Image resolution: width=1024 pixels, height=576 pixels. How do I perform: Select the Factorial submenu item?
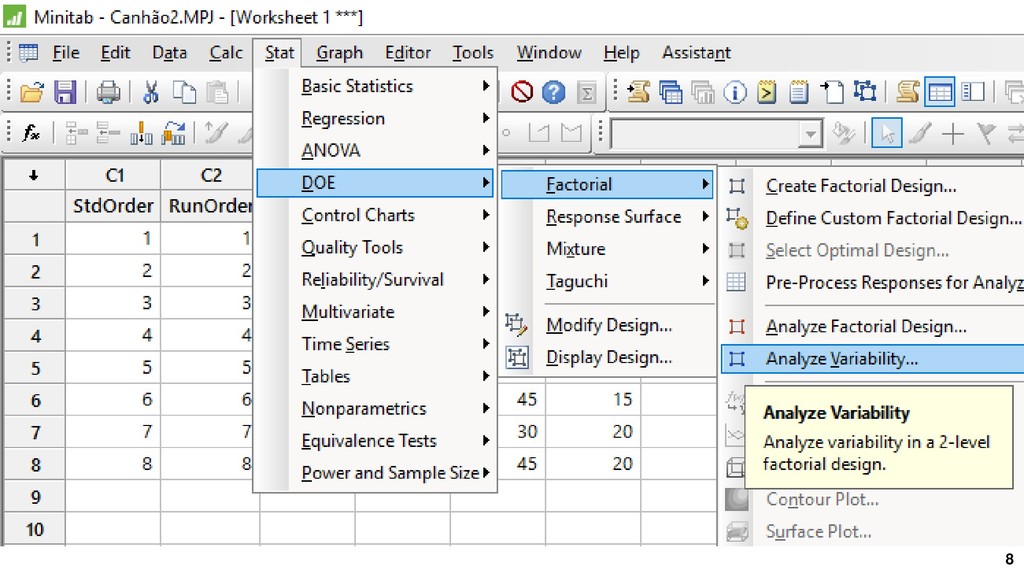(607, 184)
